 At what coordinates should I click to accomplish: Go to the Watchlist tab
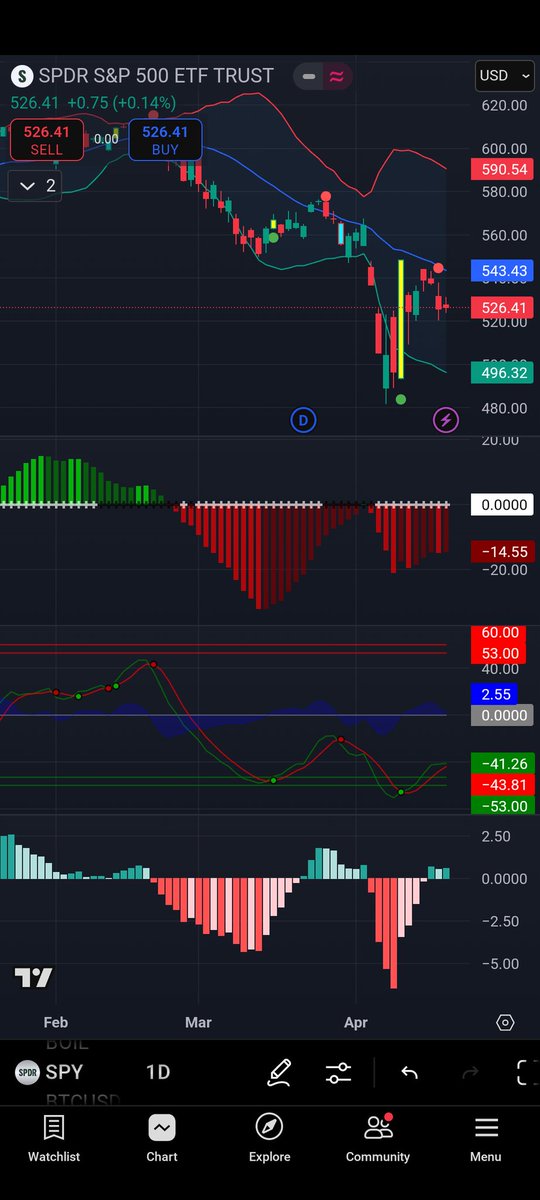[54, 1140]
